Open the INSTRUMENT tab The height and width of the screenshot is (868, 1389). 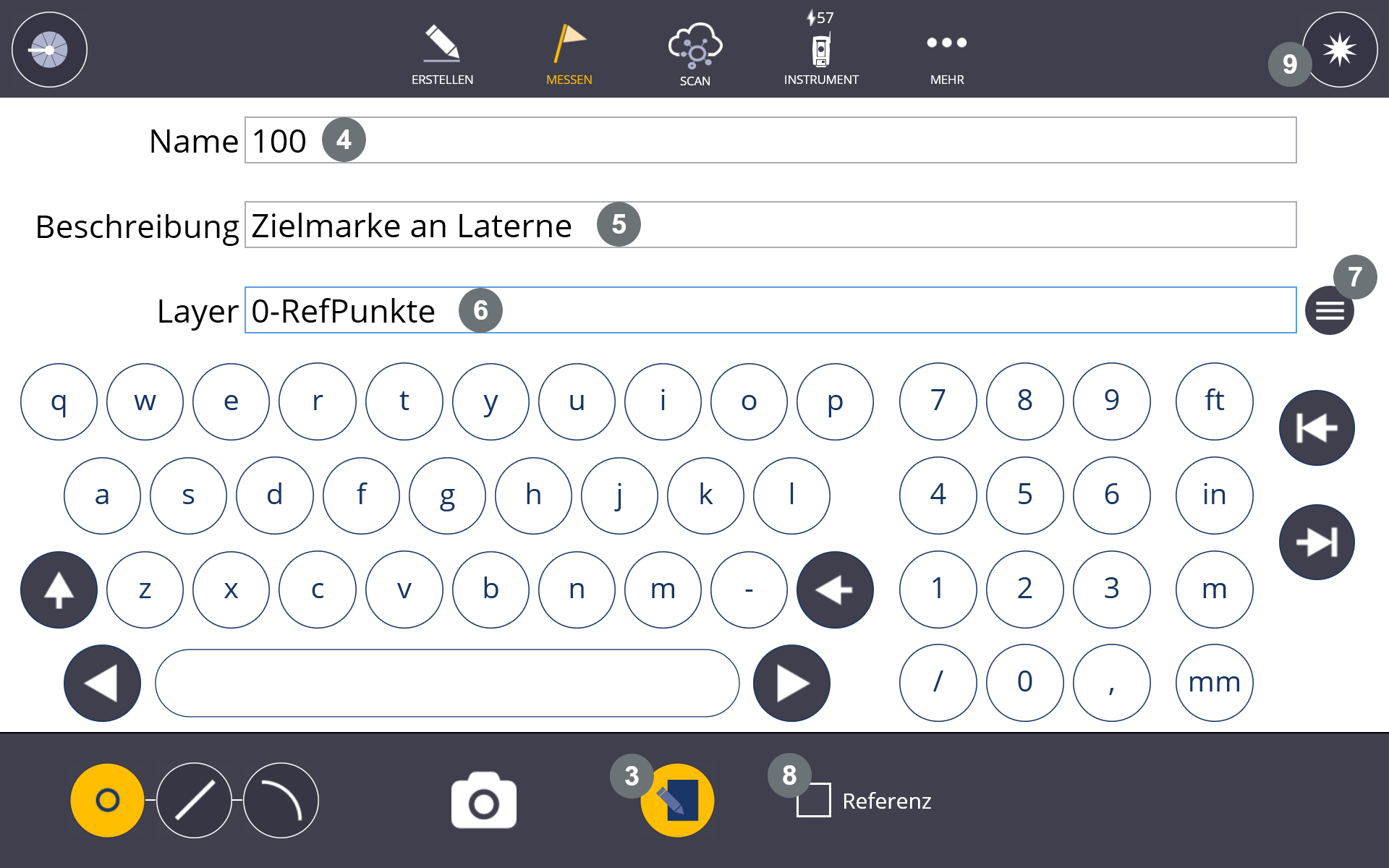click(821, 54)
